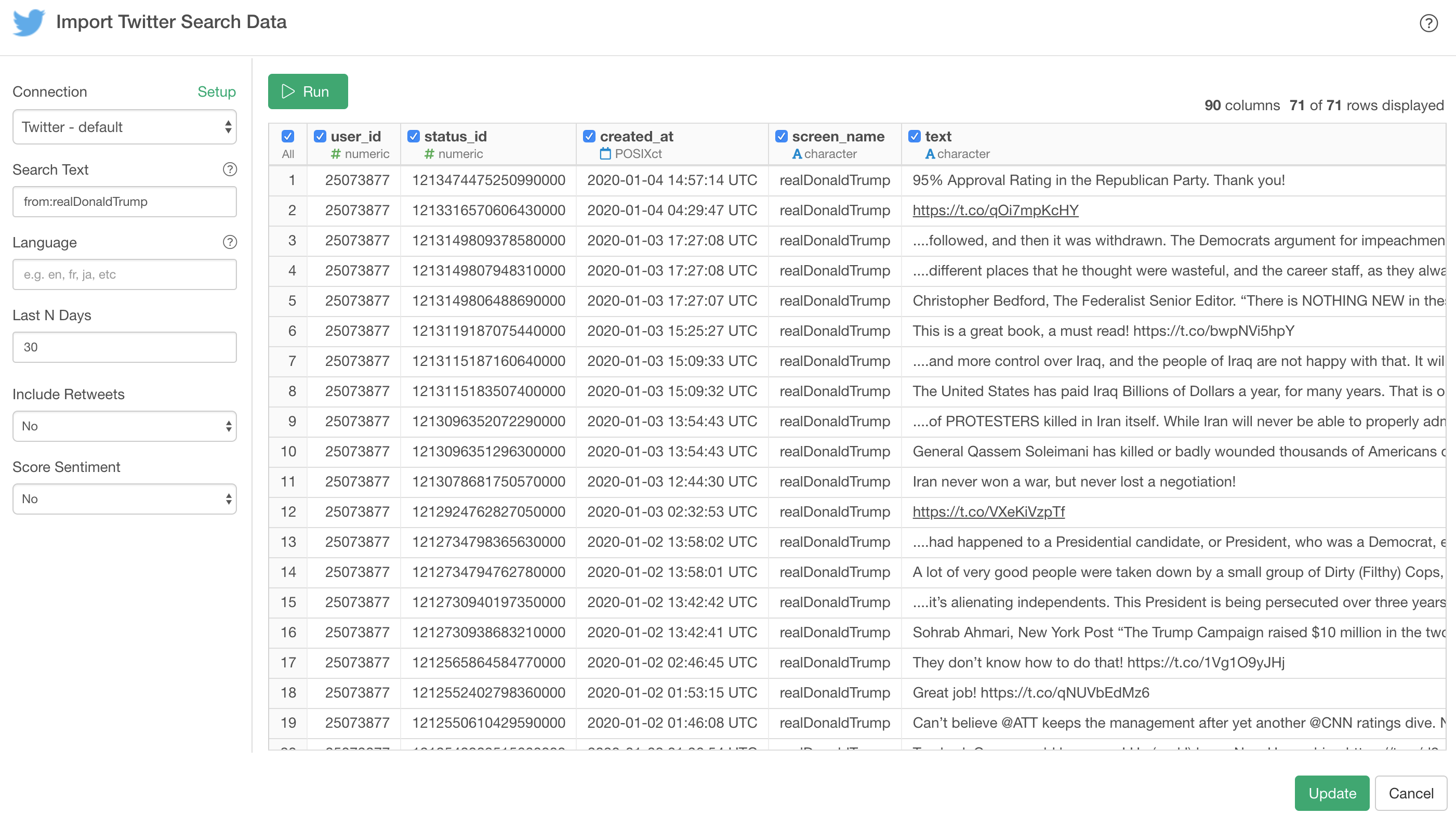This screenshot has width=1456, height=814.
Task: Open Language help tooltip icon
Action: click(230, 242)
